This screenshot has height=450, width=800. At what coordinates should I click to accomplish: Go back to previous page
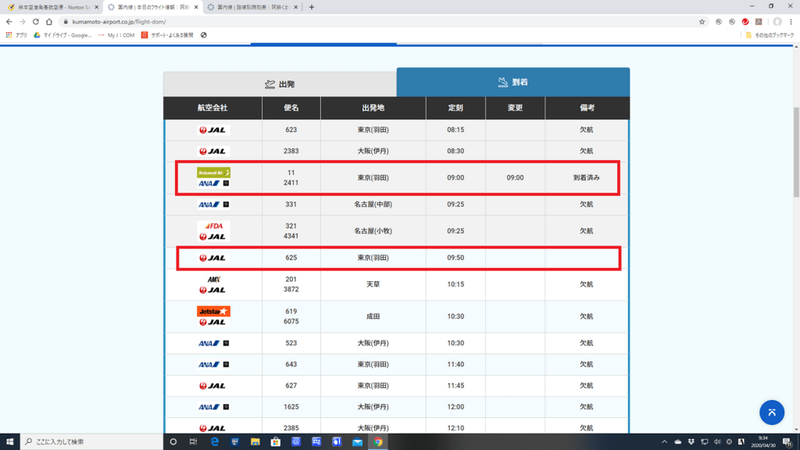[9, 22]
